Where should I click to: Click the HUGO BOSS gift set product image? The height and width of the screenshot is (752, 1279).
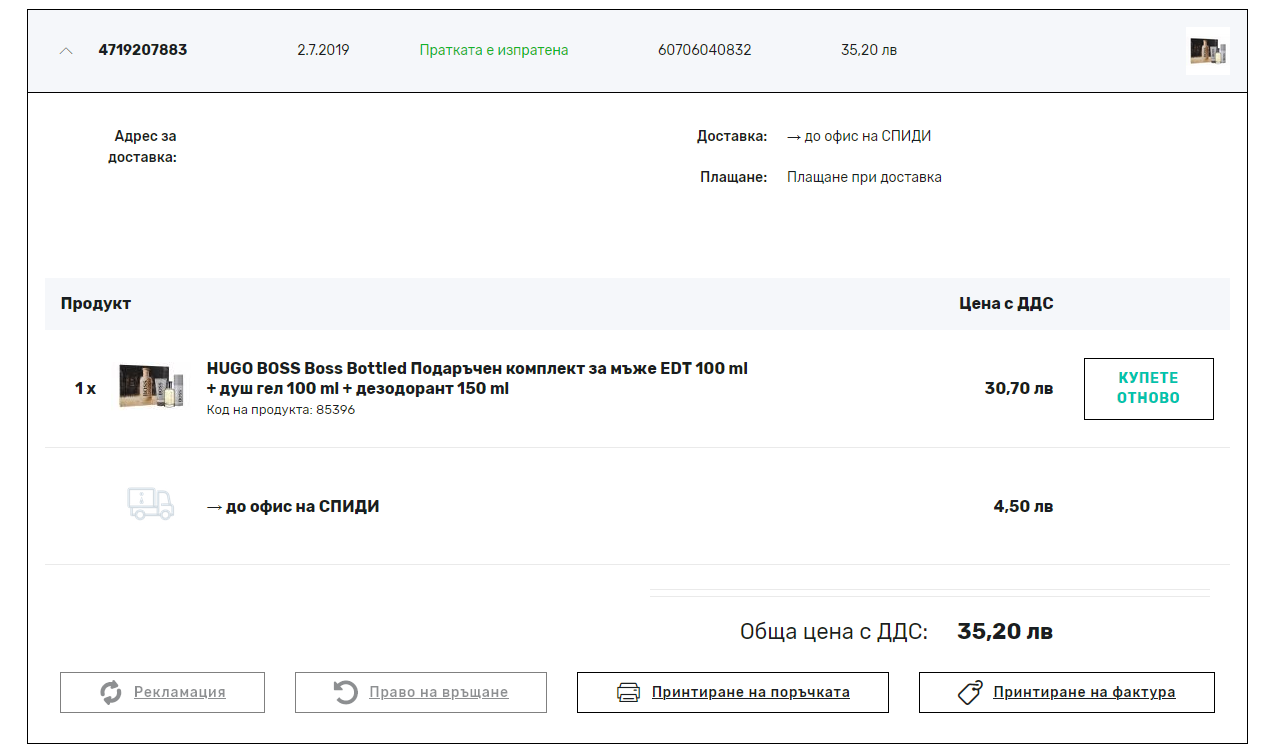pos(151,389)
